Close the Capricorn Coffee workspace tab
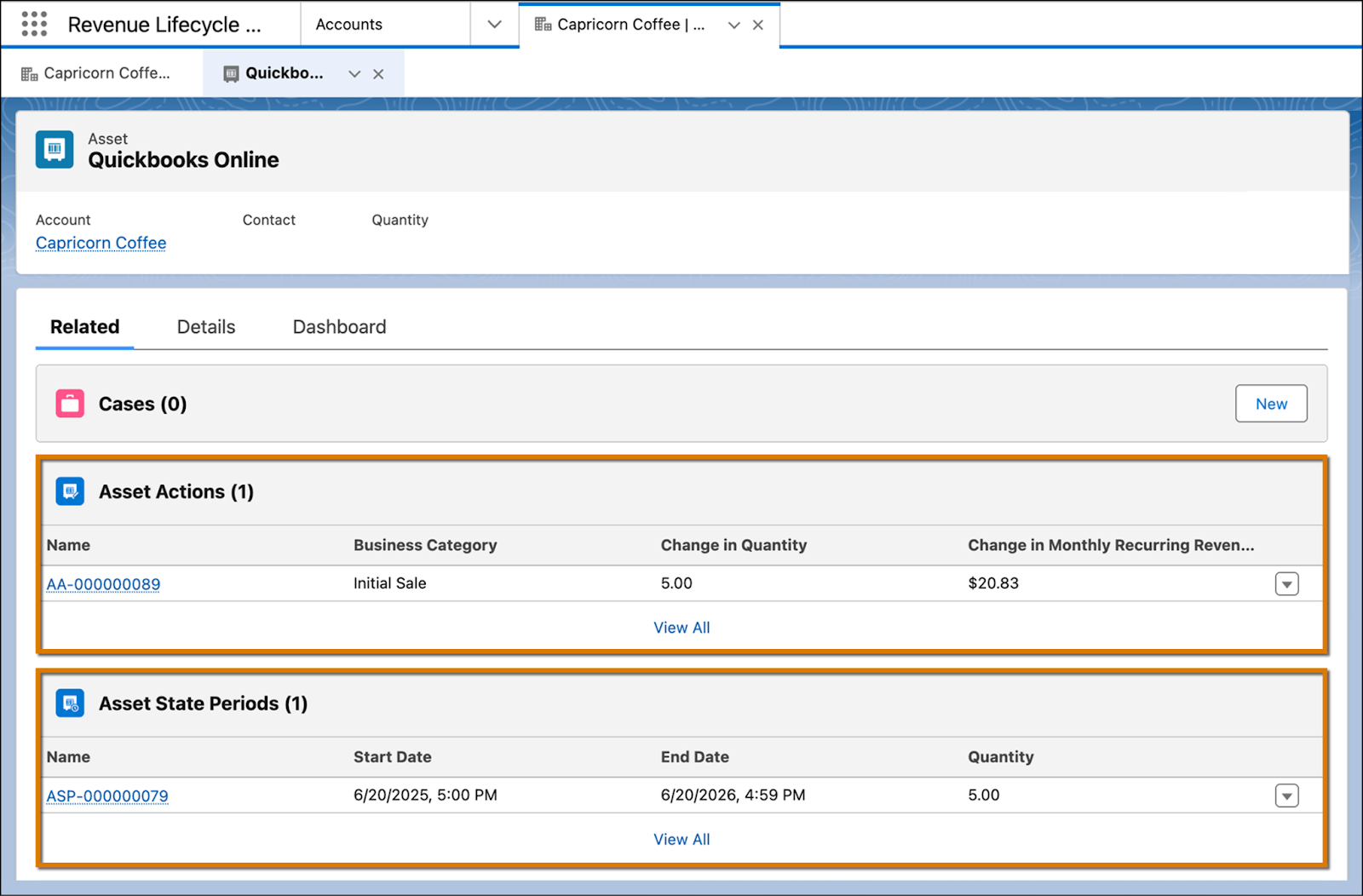 (x=758, y=25)
